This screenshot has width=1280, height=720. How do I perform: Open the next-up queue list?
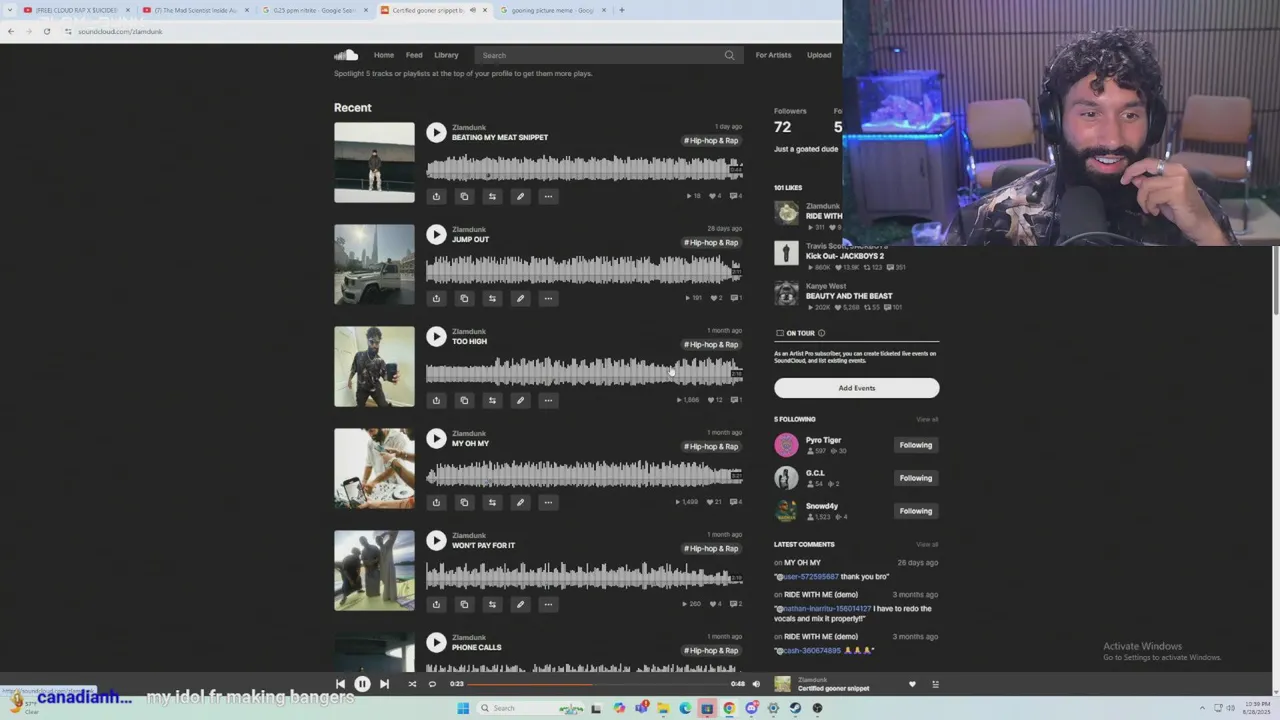935,684
